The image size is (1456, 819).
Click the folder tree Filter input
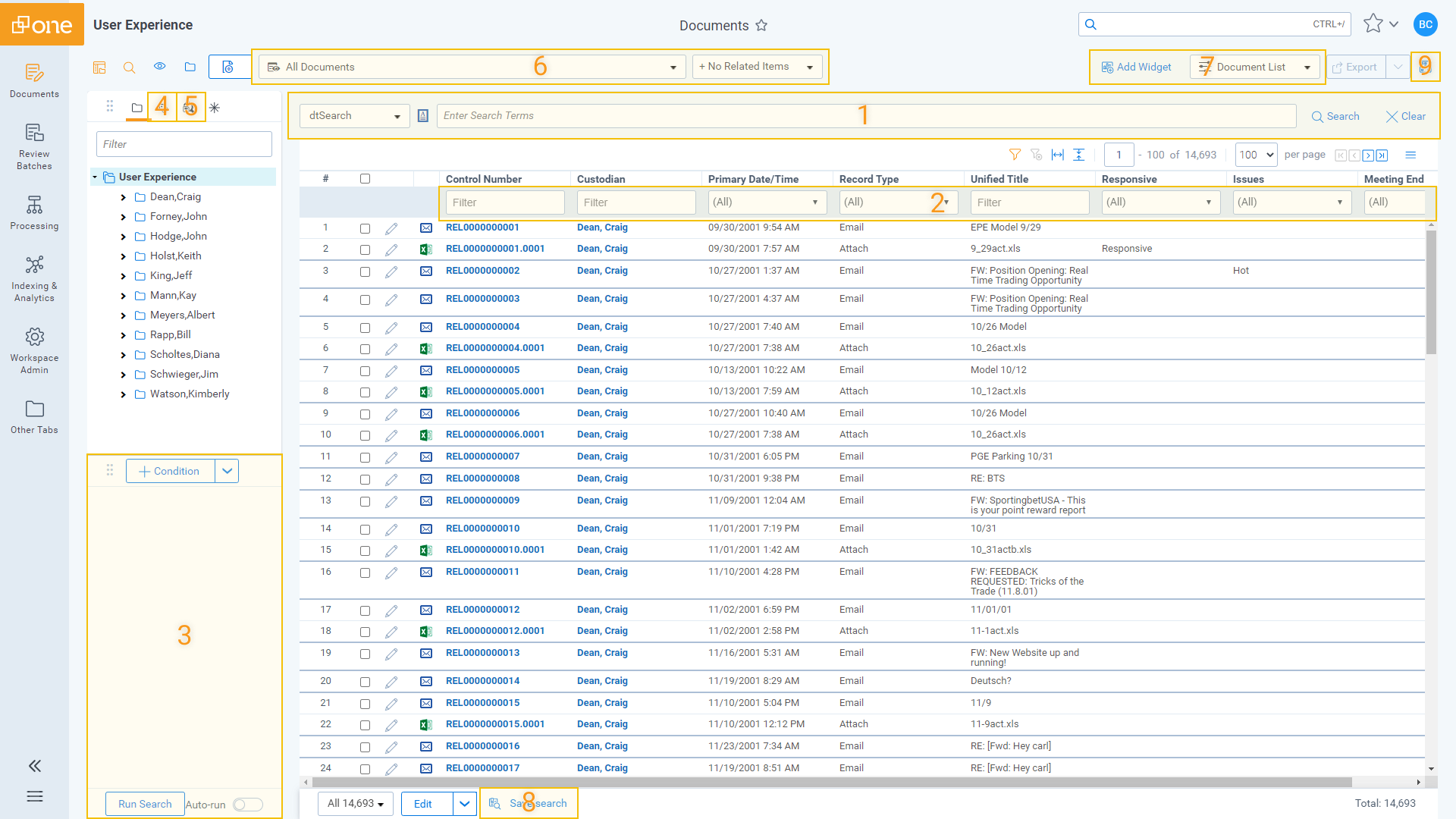[184, 144]
